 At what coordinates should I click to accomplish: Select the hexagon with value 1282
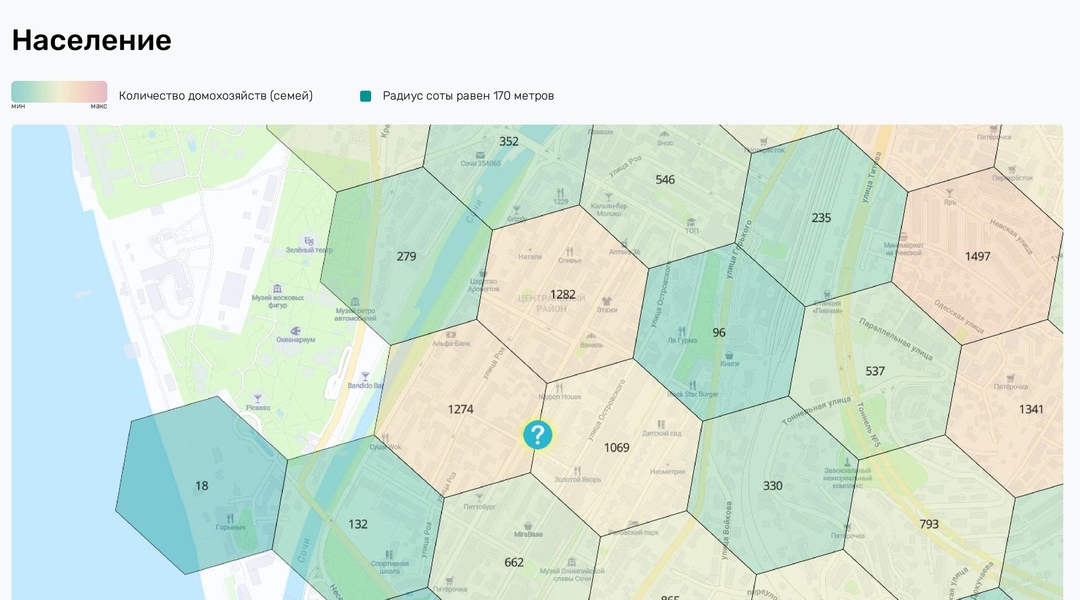coord(563,294)
